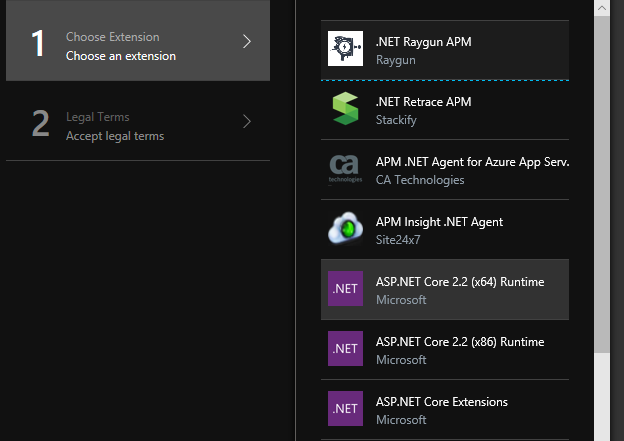Click the CA Technologies publisher label
624x441 pixels.
(420, 180)
